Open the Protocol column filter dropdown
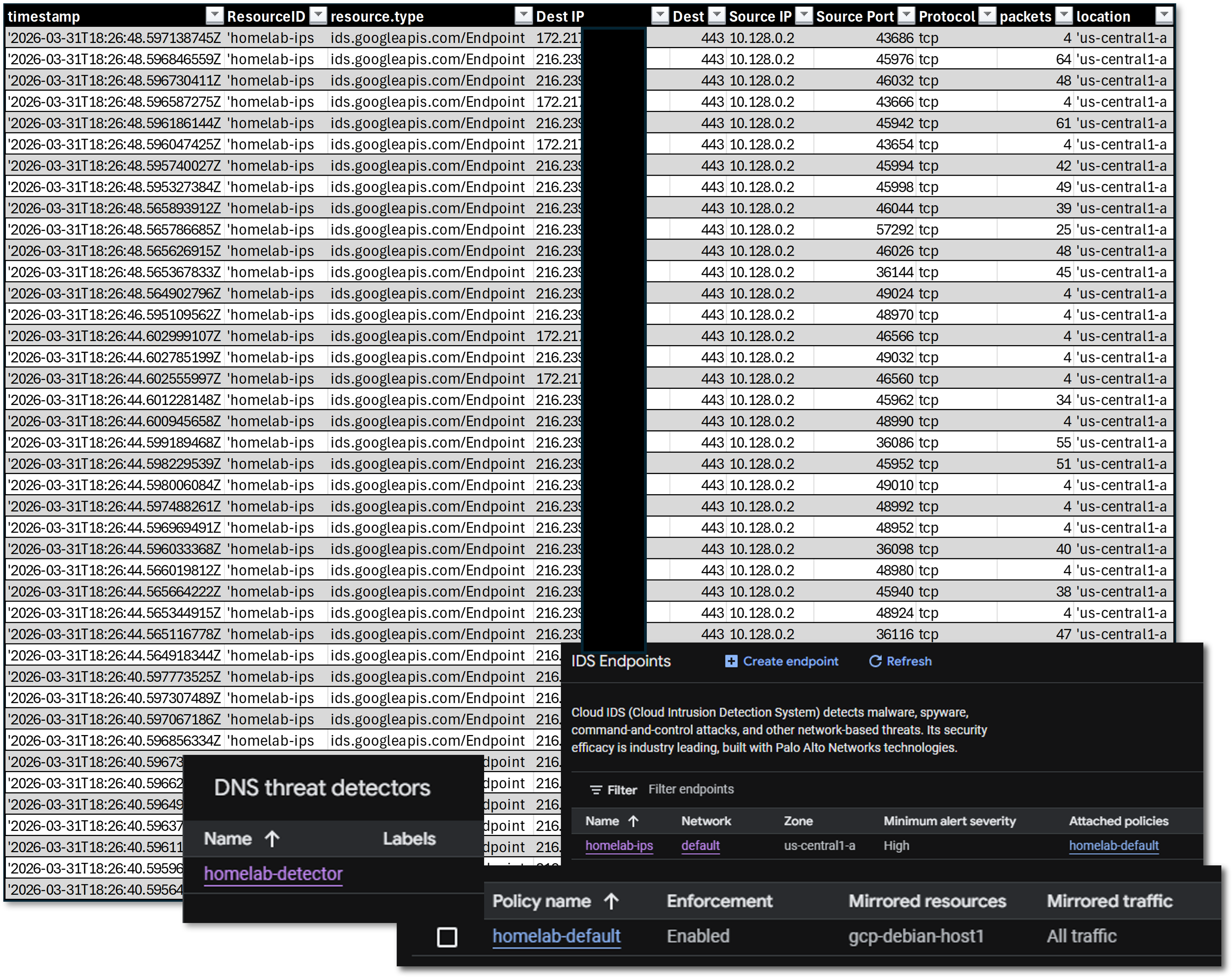 pos(988,16)
